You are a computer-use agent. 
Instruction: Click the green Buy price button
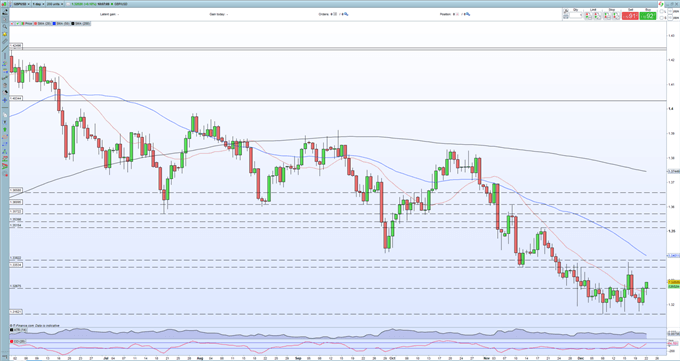point(647,16)
